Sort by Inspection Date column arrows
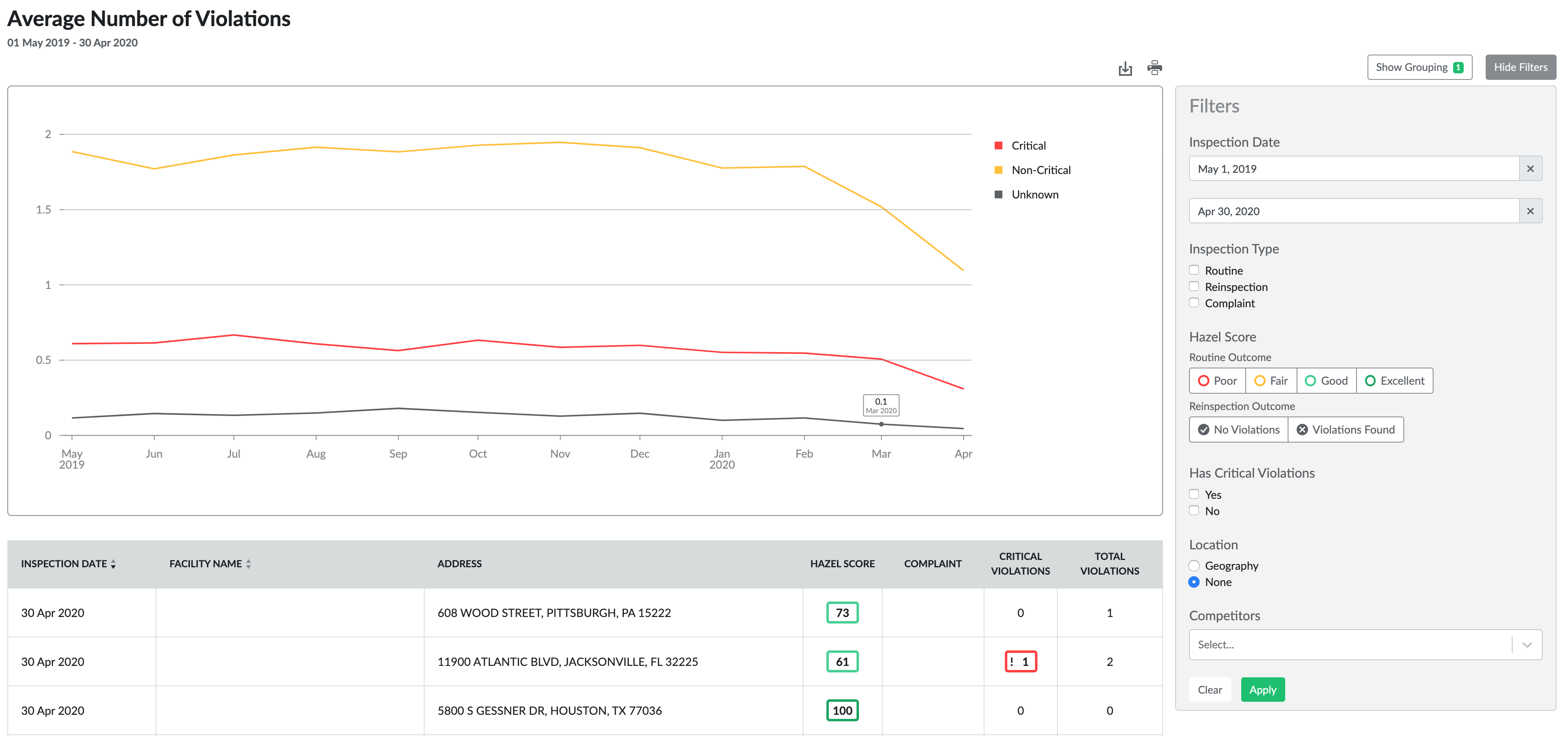Screen dimensions: 1568x736 113,564
